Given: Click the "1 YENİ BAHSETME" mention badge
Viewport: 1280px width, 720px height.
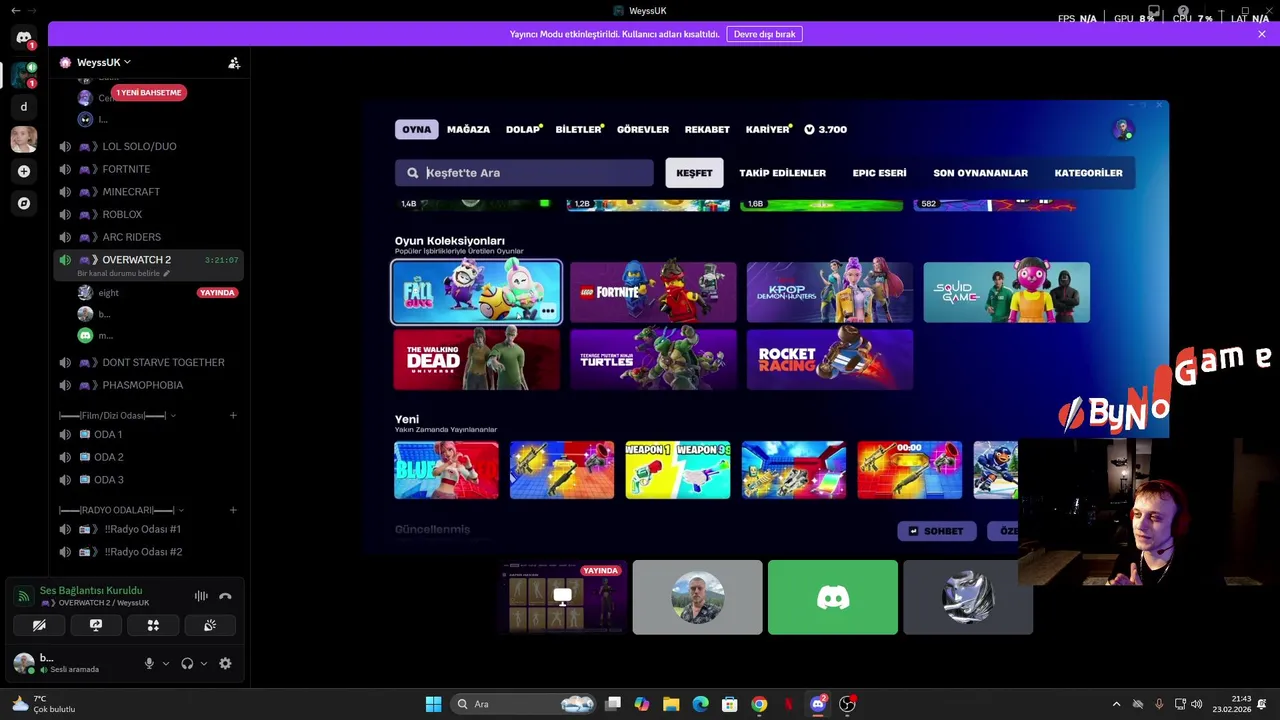Looking at the screenshot, I should coord(149,92).
